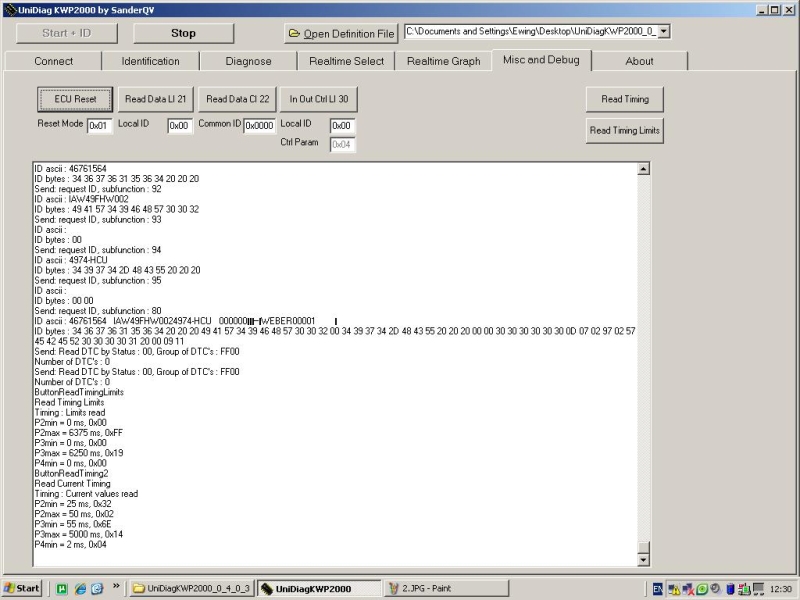The width and height of the screenshot is (800, 600).
Task: Click the language indicator in system tray
Action: (658, 588)
